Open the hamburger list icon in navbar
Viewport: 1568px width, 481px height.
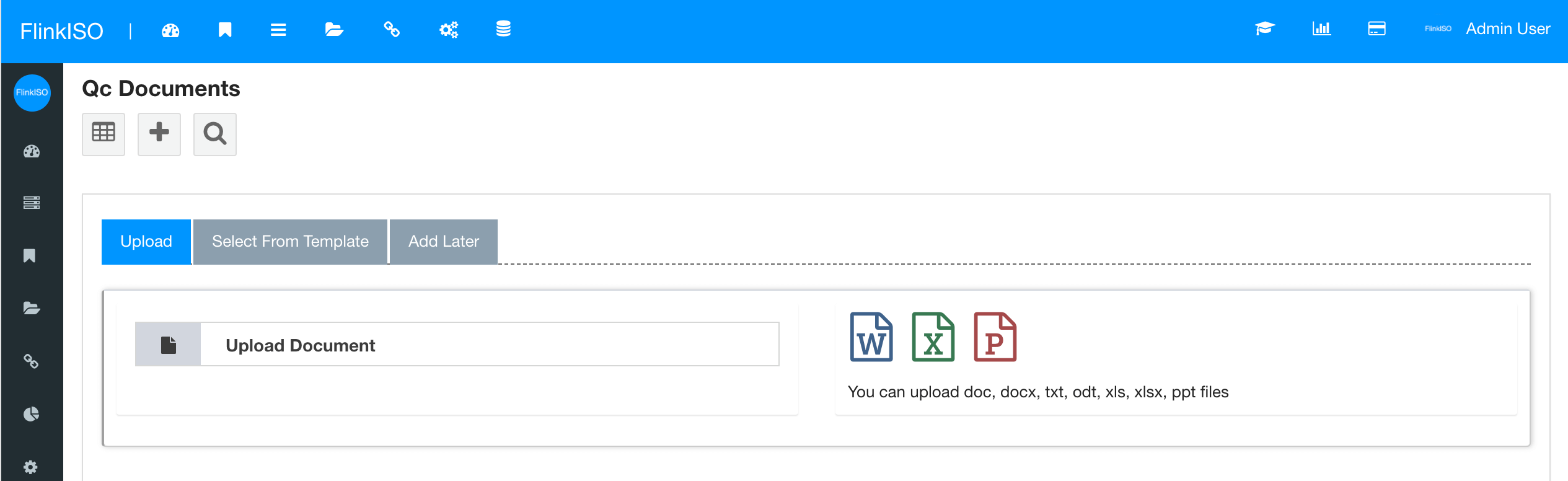tap(278, 30)
